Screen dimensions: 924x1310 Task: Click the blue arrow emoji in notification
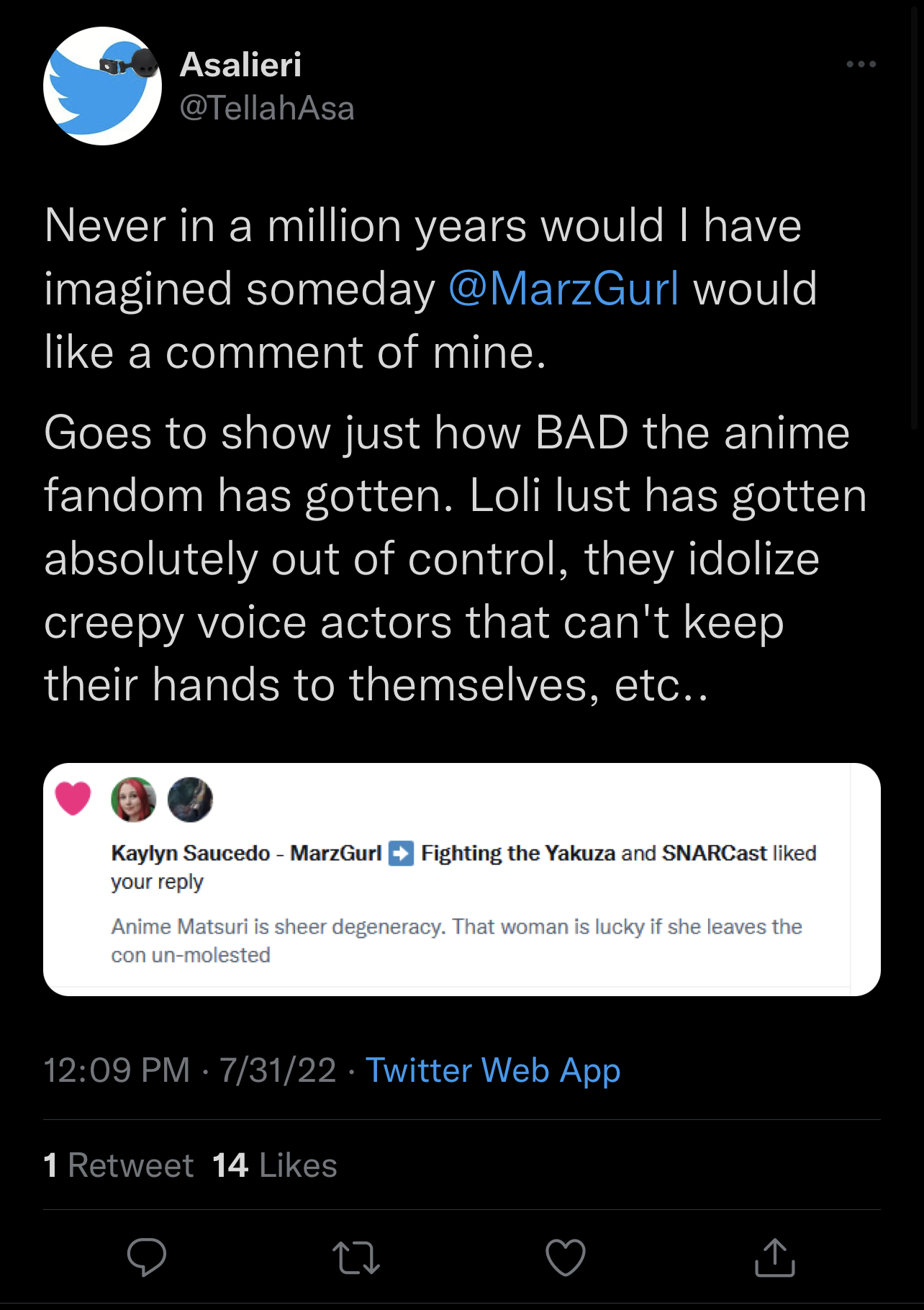(401, 853)
